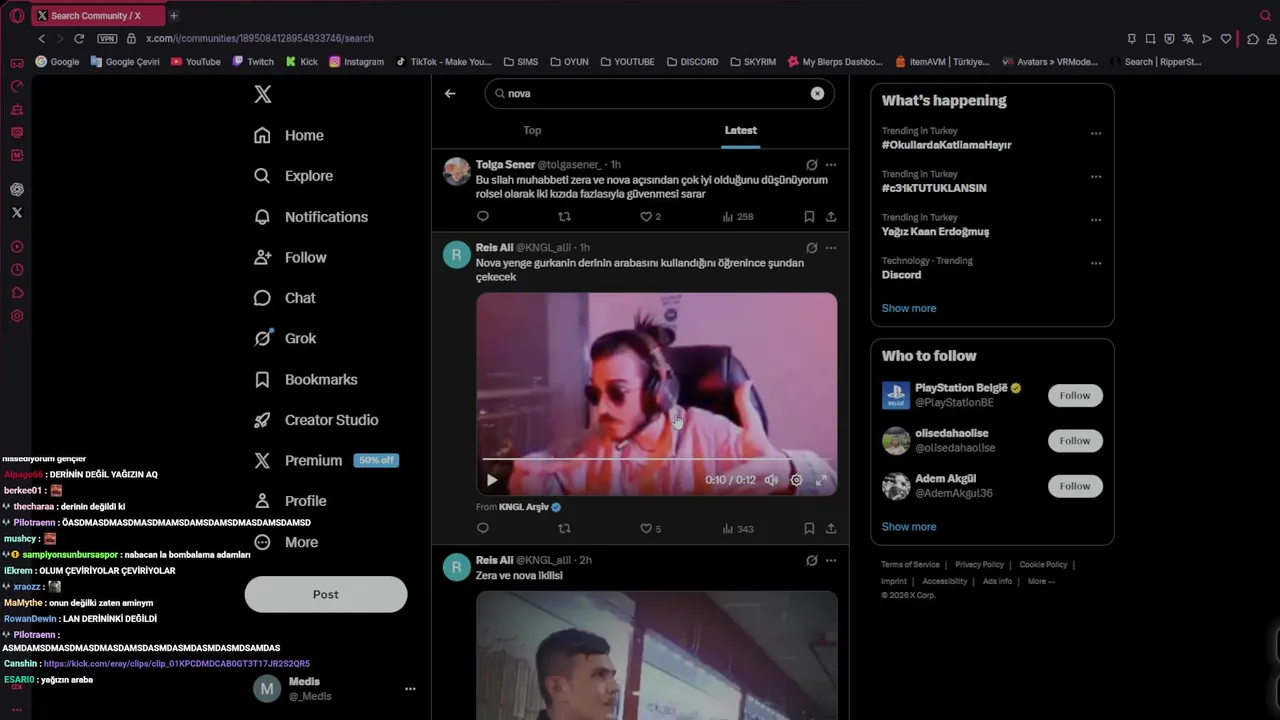1280x720 pixels.
Task: Click the search field containing nova
Action: pos(659,93)
